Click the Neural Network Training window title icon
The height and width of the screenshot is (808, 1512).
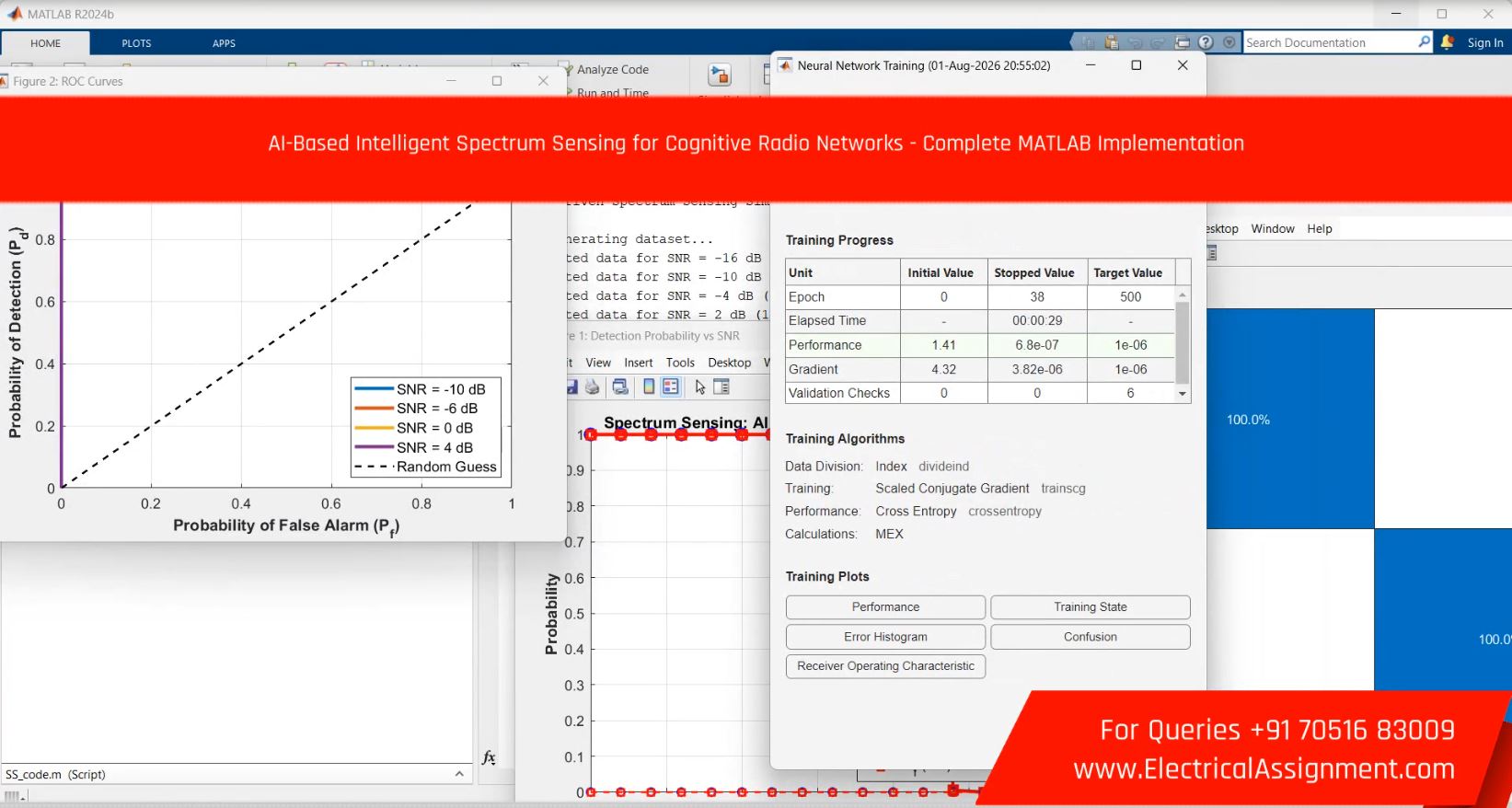click(785, 65)
